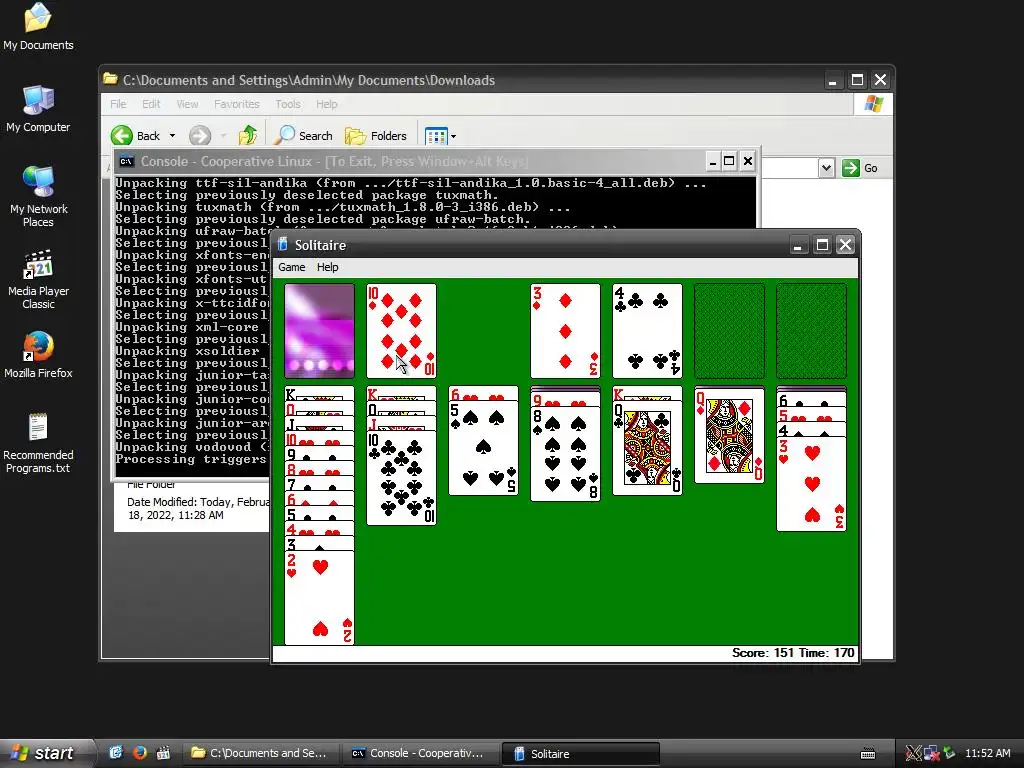Open the Game menu in Solitaire
This screenshot has width=1024, height=768.
[x=291, y=267]
